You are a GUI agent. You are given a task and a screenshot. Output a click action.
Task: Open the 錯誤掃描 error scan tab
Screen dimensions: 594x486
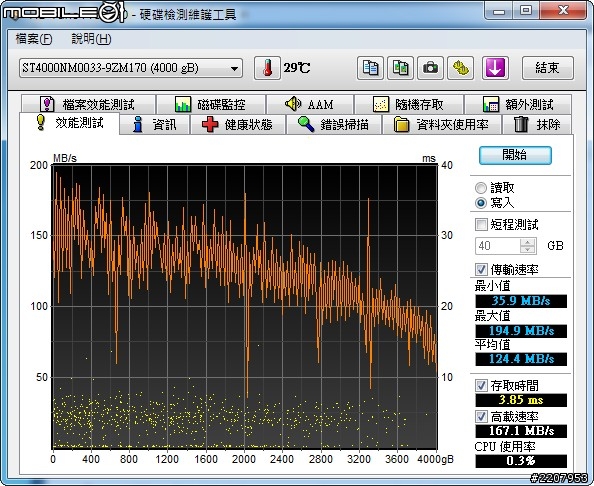[333, 125]
